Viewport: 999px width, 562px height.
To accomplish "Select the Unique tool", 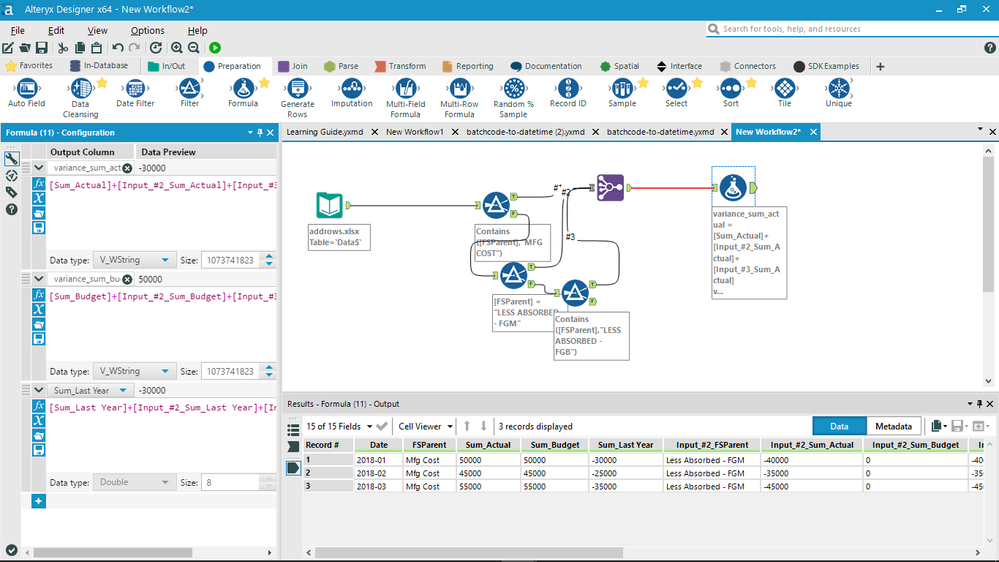I will (838, 93).
